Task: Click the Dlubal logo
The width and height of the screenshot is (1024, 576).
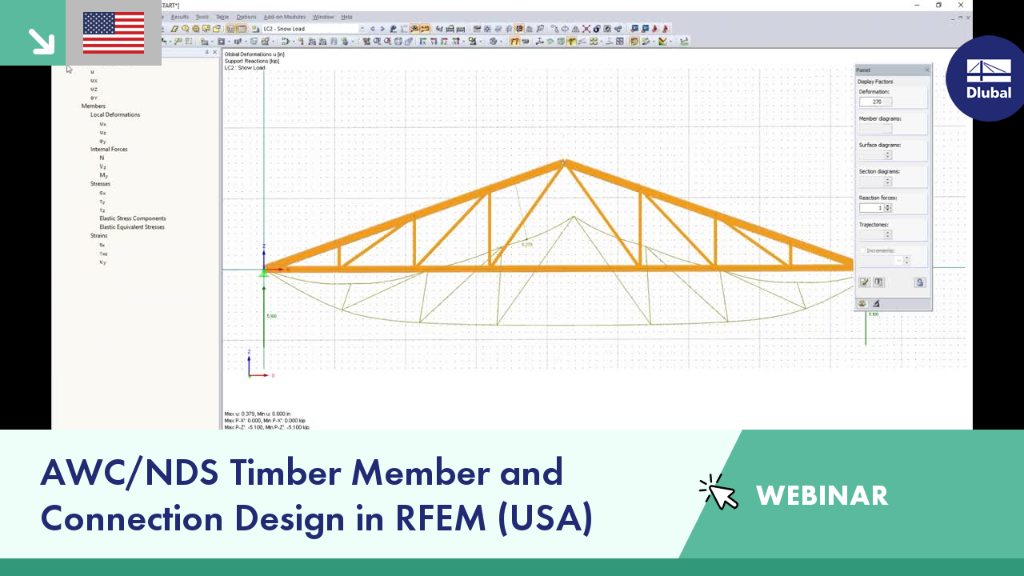Action: 988,78
